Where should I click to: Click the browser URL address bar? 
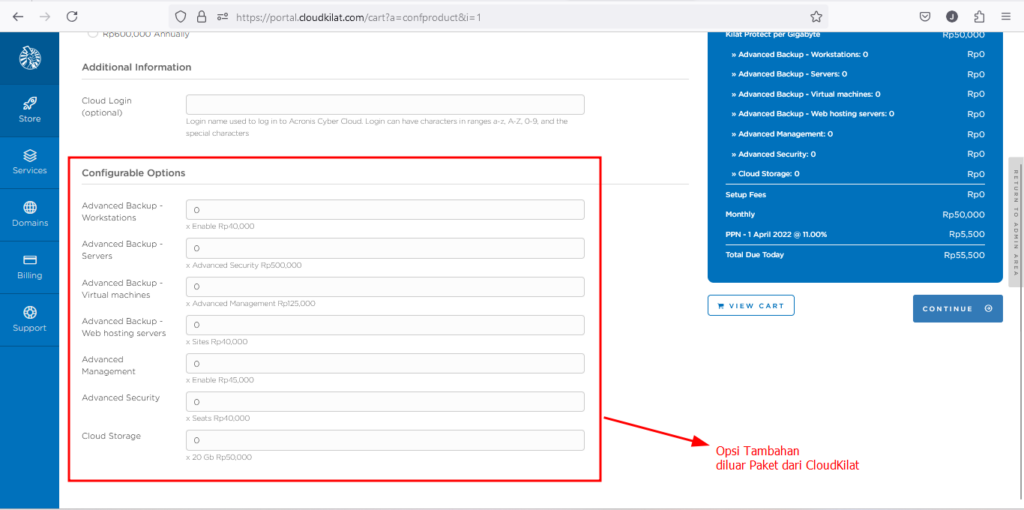pyautogui.click(x=500, y=16)
